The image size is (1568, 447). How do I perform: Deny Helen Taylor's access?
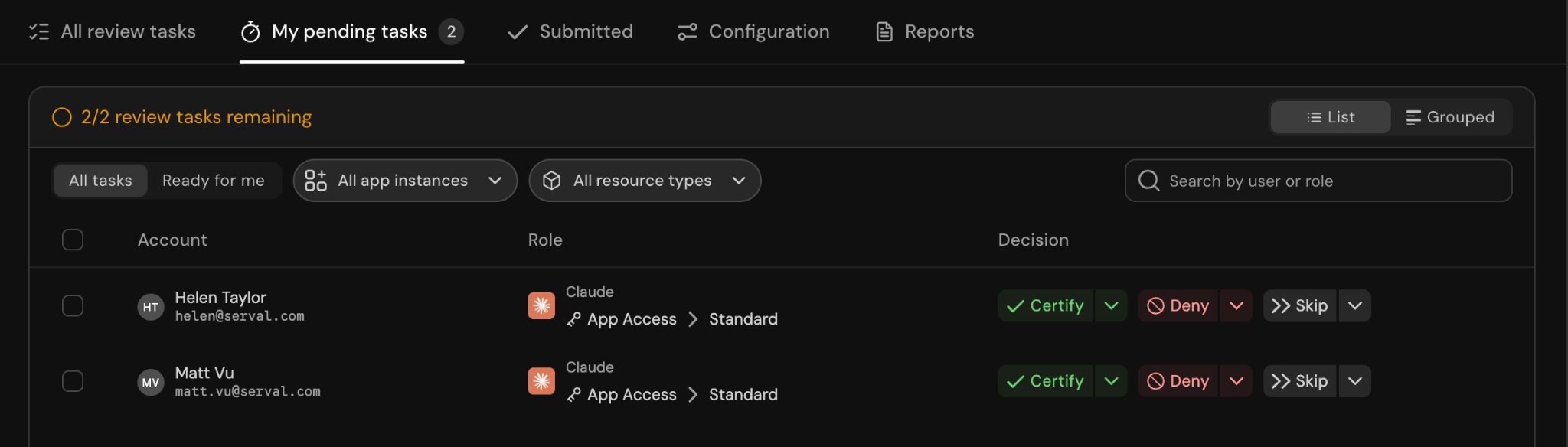(1178, 305)
